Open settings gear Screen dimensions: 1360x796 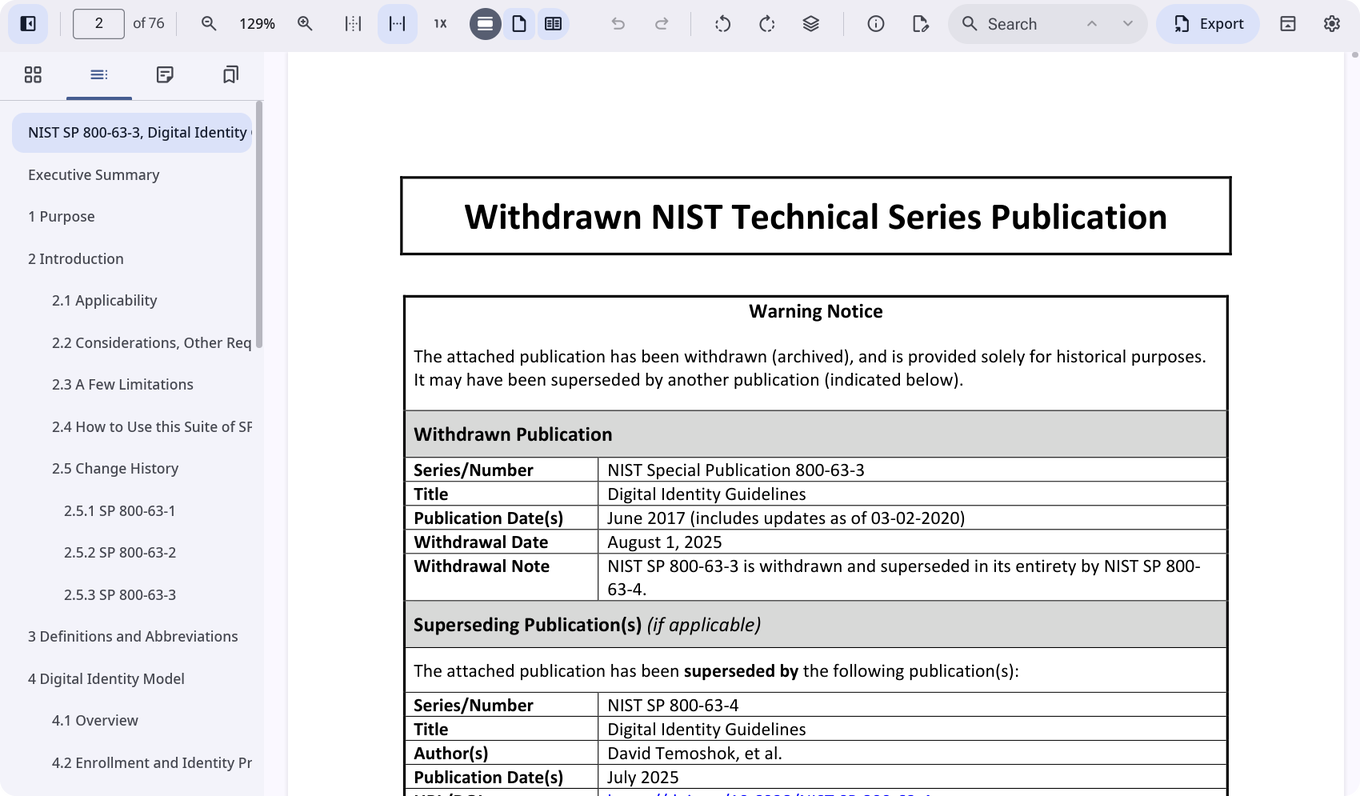click(1332, 24)
